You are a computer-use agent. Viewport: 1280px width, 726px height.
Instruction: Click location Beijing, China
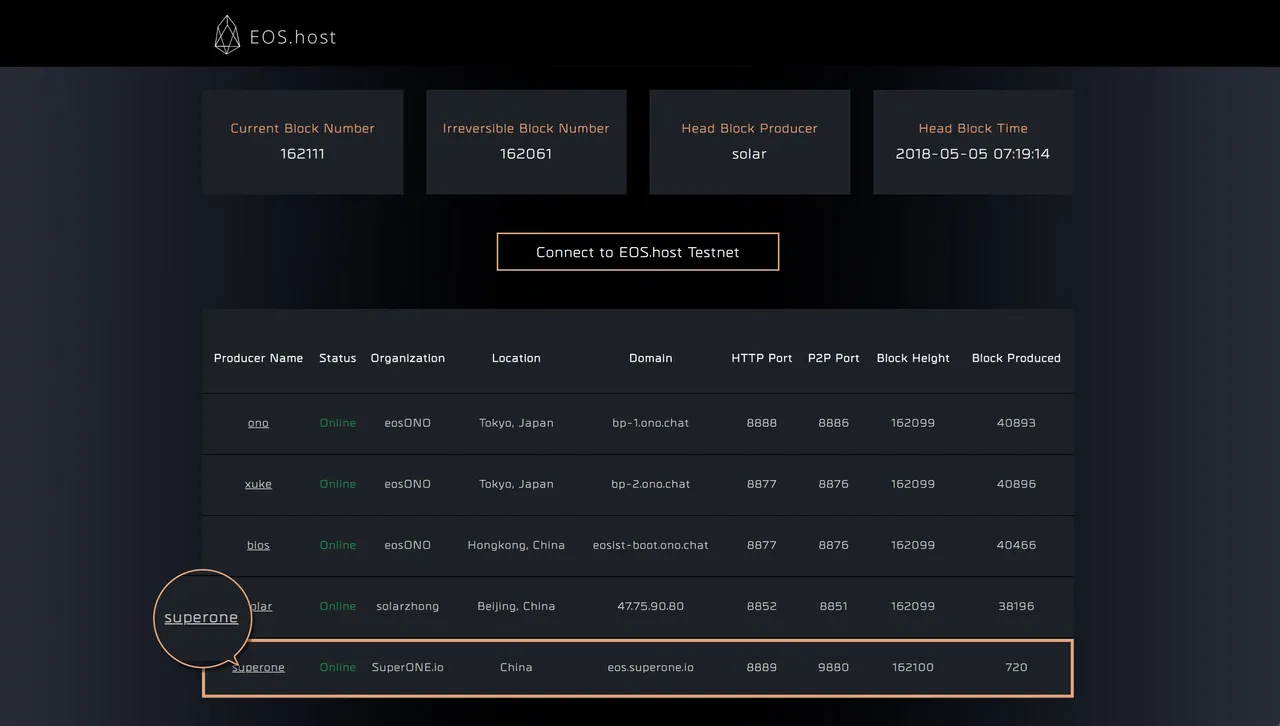(x=516, y=606)
